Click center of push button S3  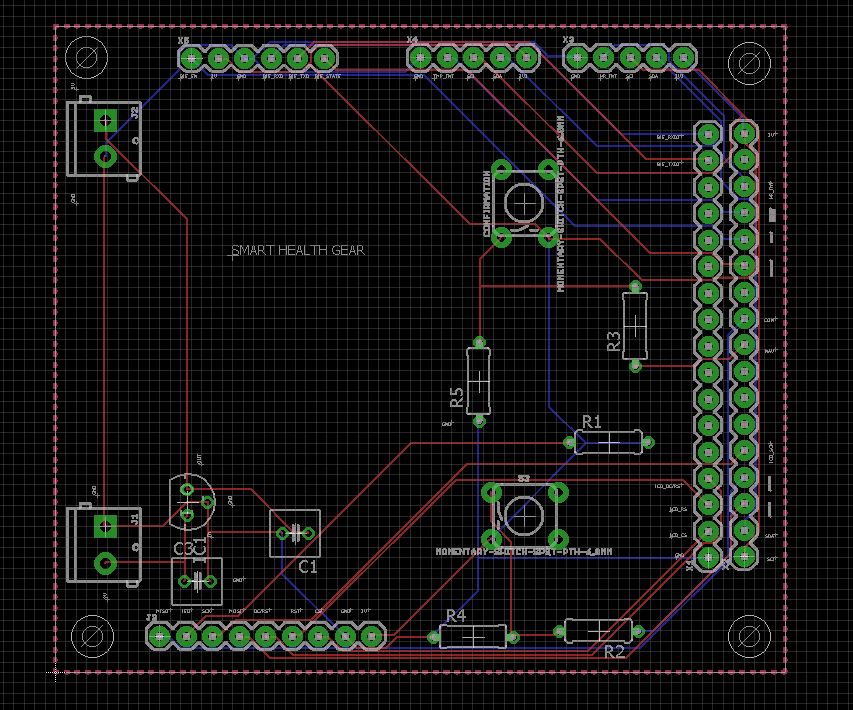(524, 516)
